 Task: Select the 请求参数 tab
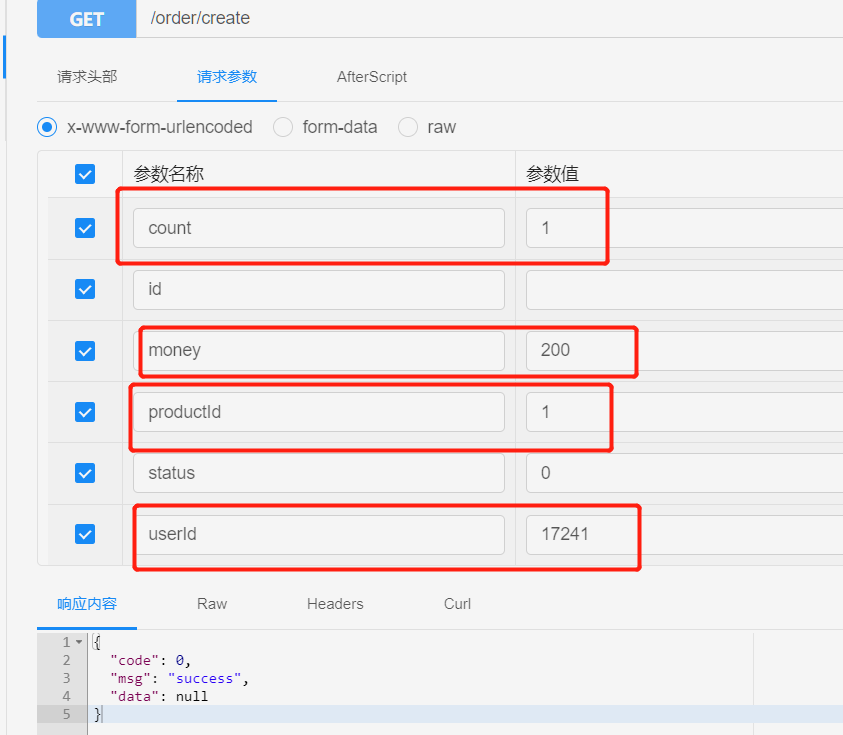pos(227,77)
